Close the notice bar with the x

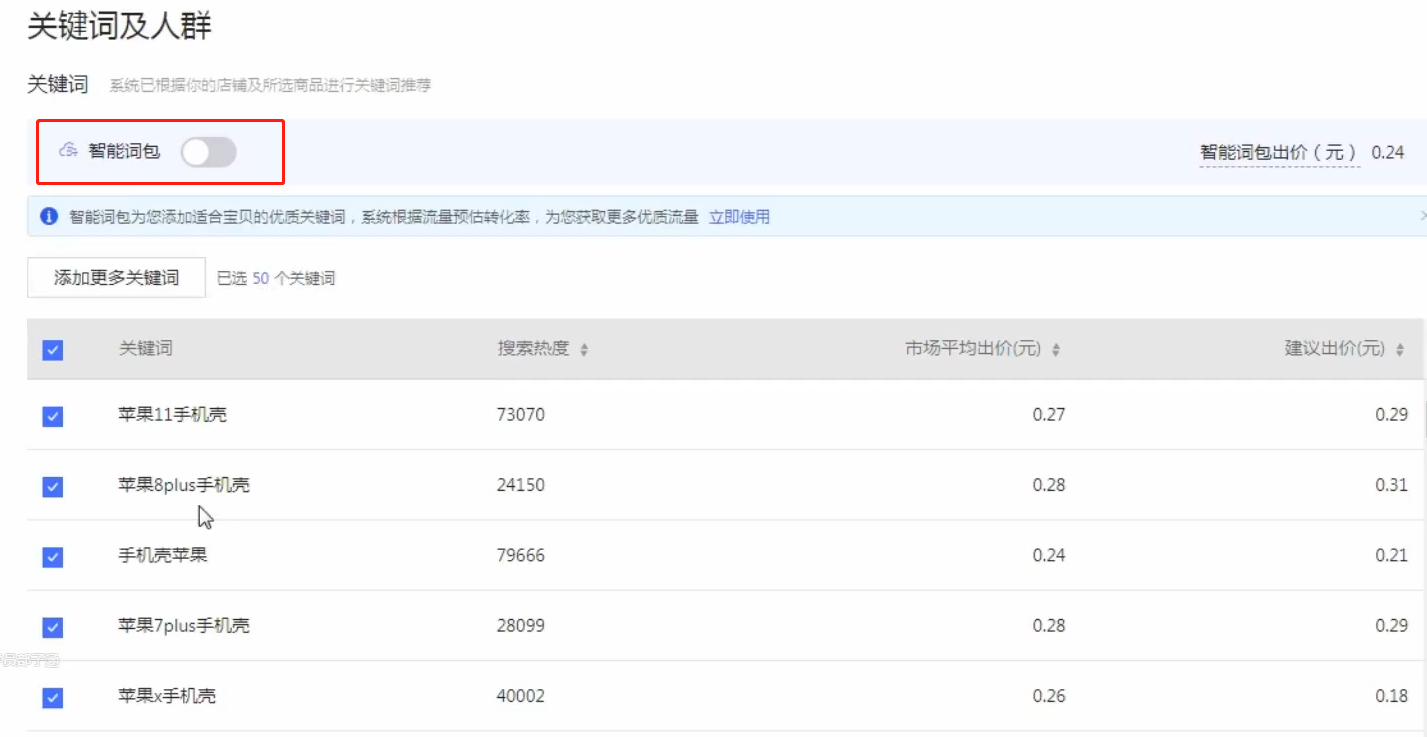(1422, 216)
